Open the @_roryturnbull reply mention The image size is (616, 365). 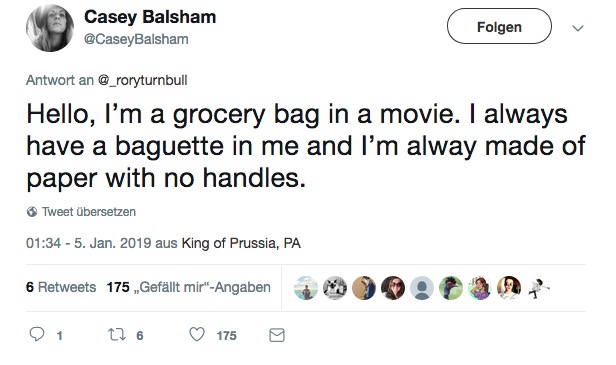(x=142, y=80)
